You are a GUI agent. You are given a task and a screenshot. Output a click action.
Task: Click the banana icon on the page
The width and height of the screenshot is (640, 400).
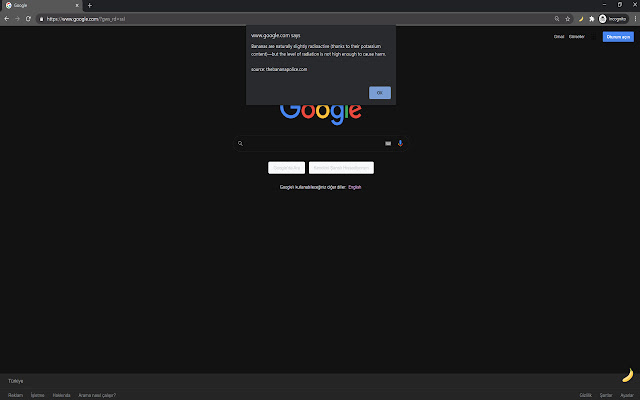628,375
